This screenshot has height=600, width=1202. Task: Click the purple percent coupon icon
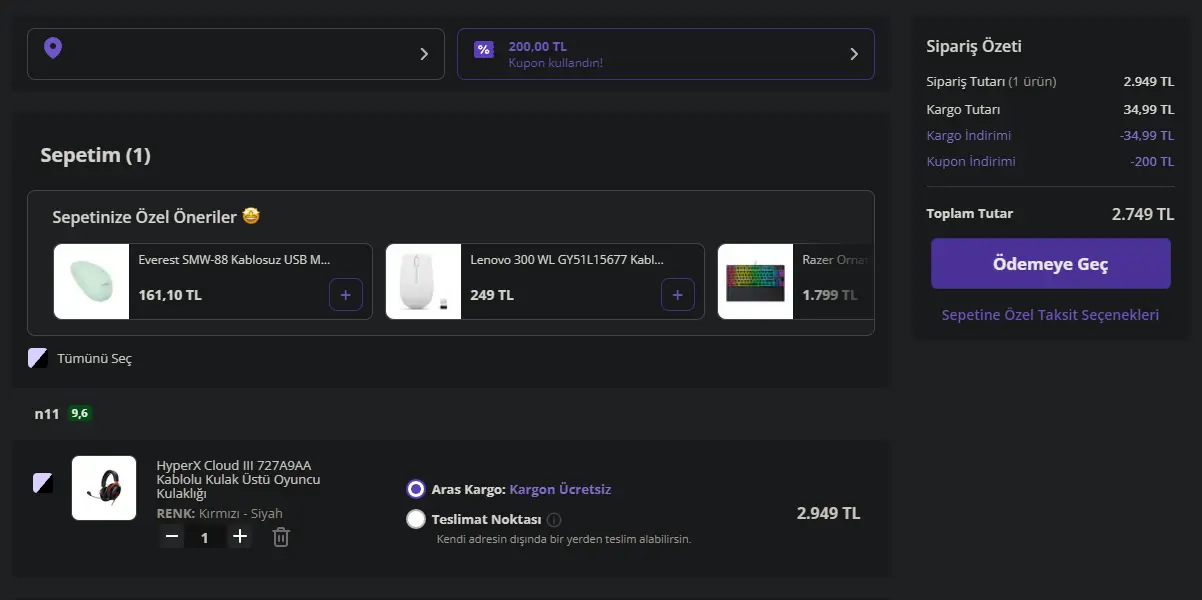(x=483, y=50)
